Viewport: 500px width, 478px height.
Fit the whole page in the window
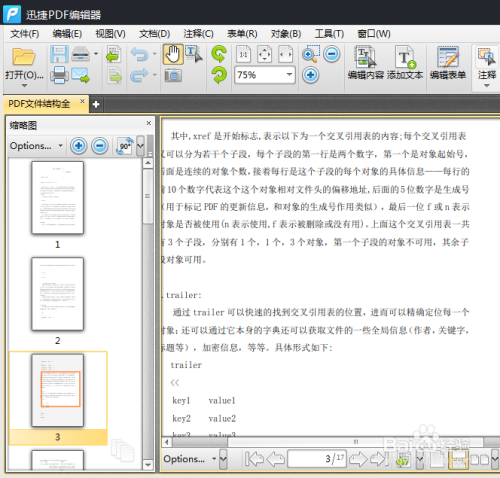tap(264, 54)
